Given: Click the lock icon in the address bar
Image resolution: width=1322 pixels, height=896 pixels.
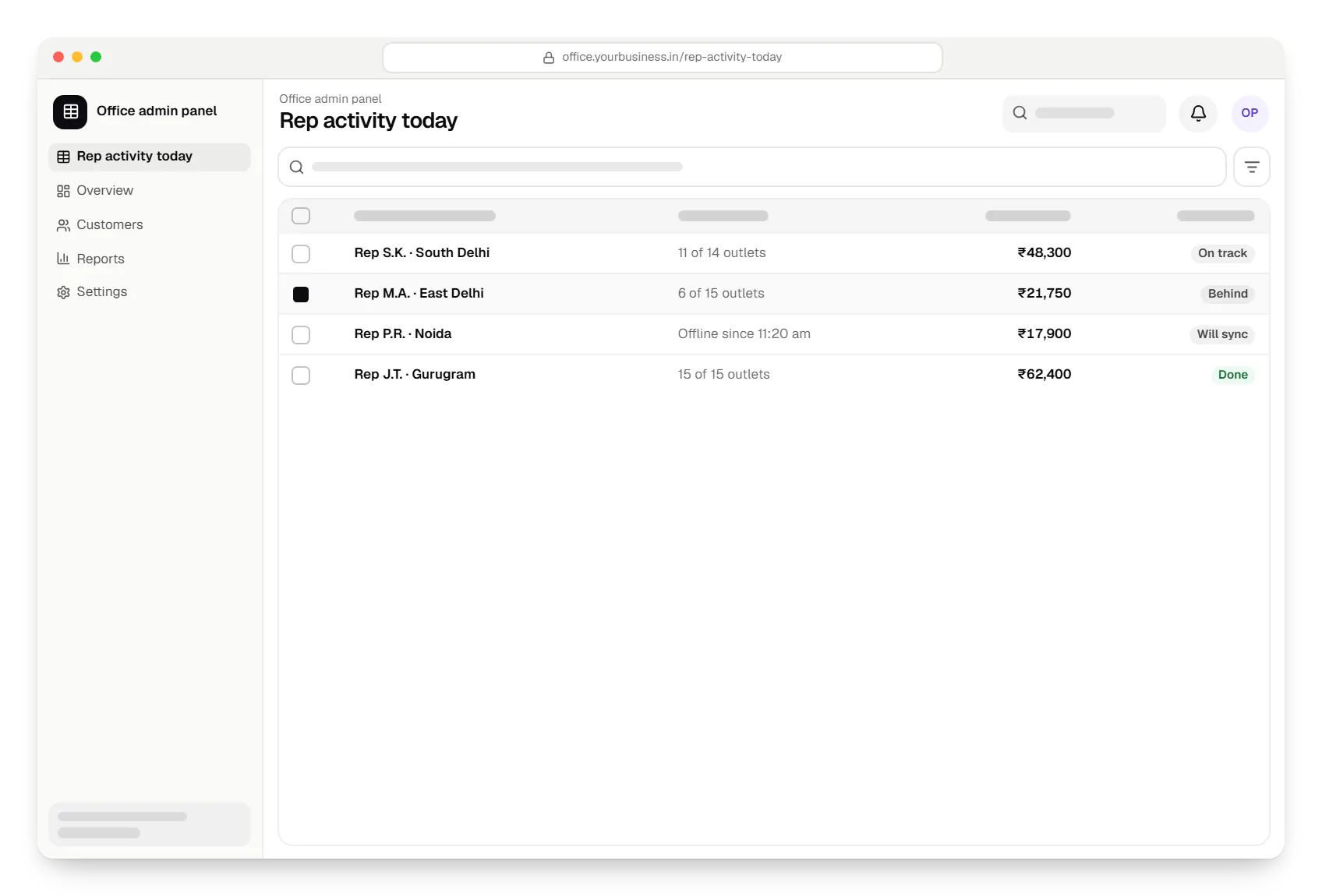Looking at the screenshot, I should 549,58.
